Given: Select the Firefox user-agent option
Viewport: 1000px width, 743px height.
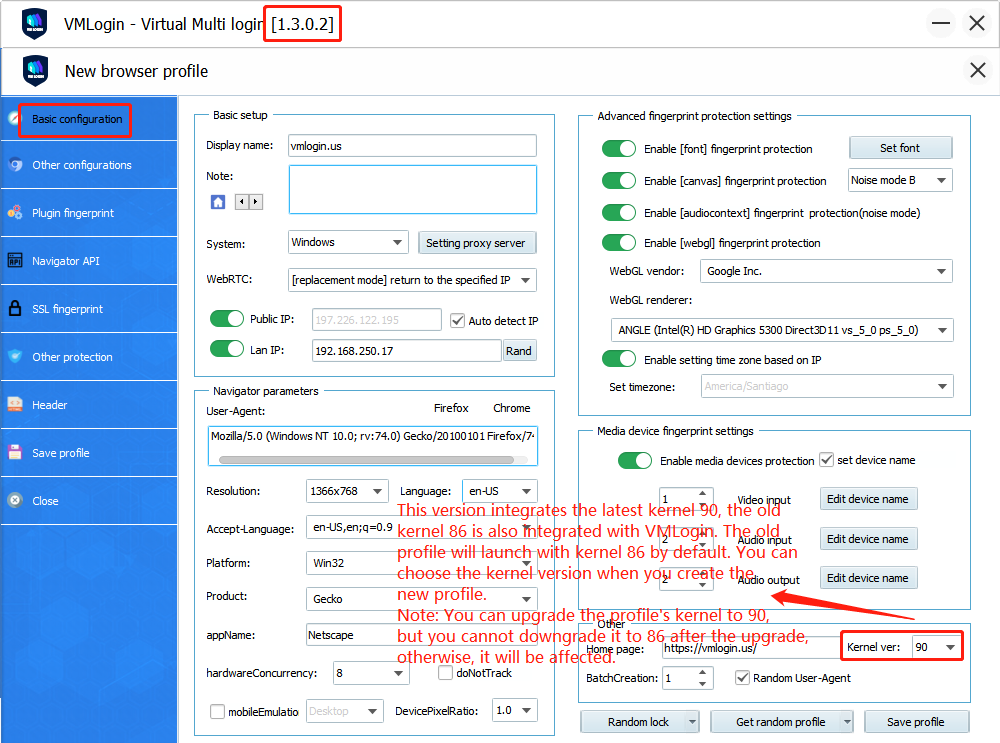Looking at the screenshot, I should point(451,408).
